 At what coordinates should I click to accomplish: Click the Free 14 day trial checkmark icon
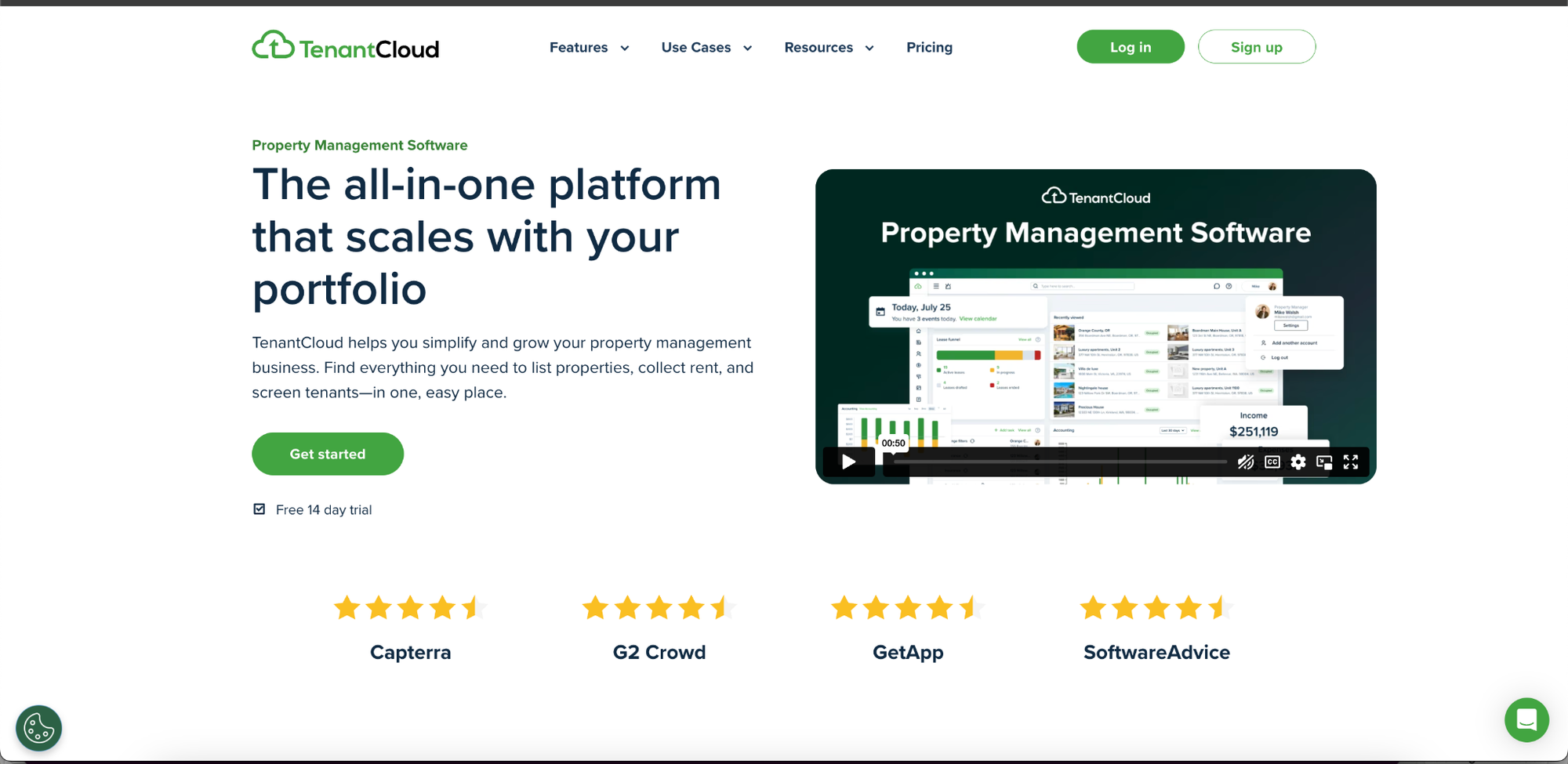[260, 509]
